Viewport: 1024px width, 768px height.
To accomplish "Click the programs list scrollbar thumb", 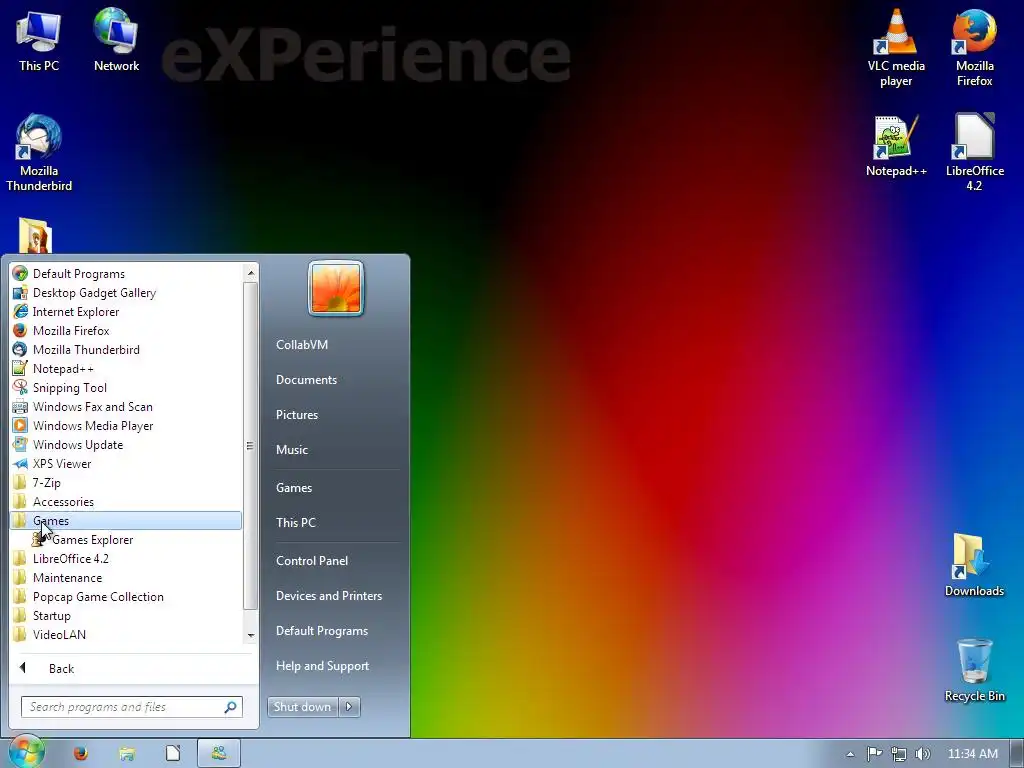I will (251, 445).
